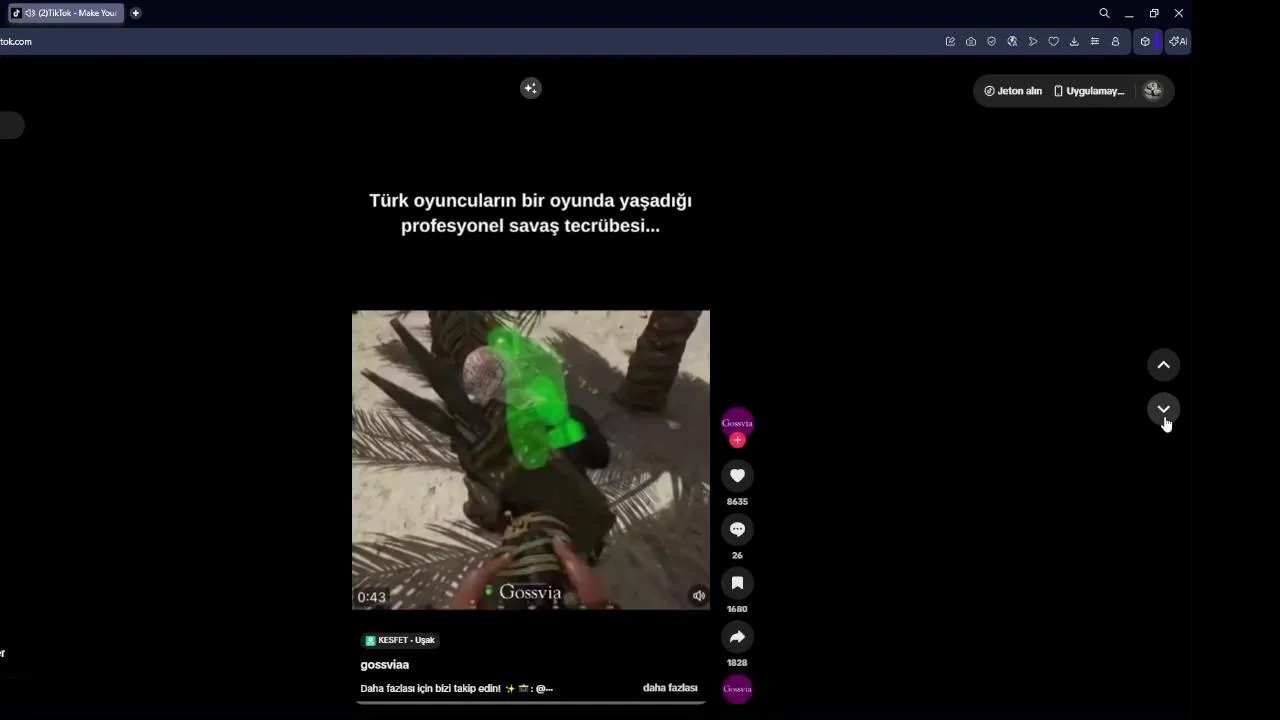
Task: Bookmark the video to favorites
Action: 737,583
